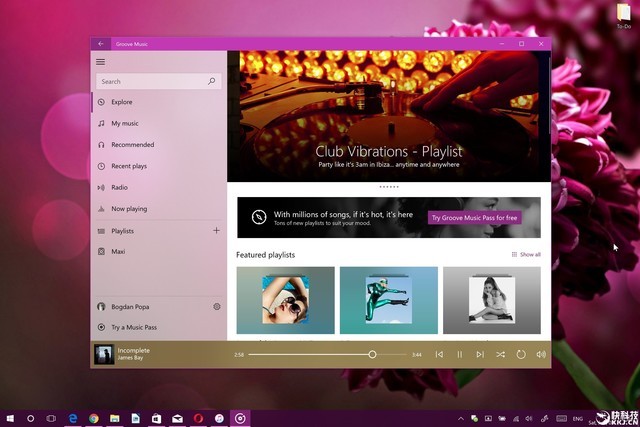Open the volume control
The width and height of the screenshot is (640, 427).
coord(541,354)
